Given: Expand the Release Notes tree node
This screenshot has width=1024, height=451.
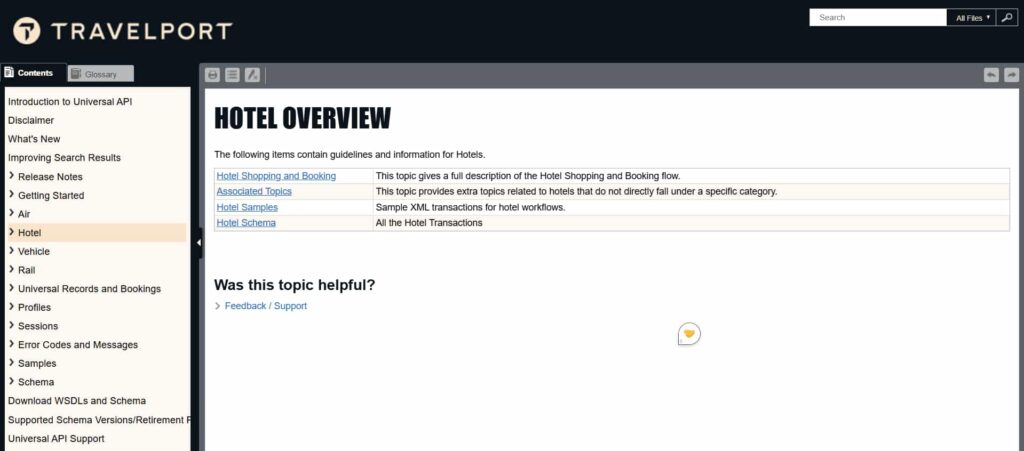Looking at the screenshot, I should click(12, 176).
